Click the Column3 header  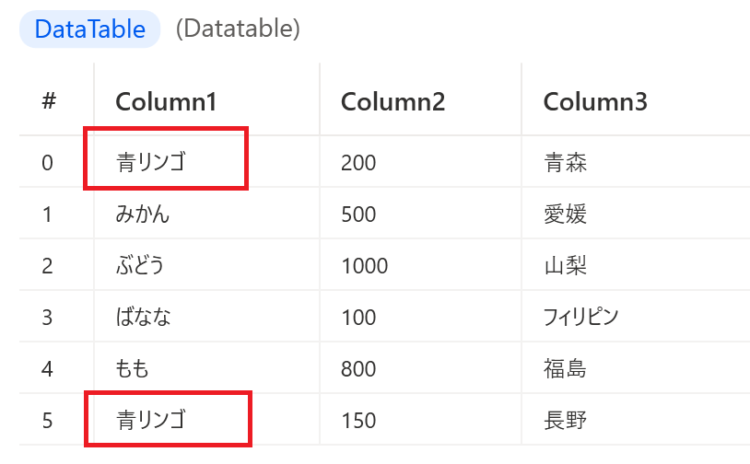coord(595,101)
